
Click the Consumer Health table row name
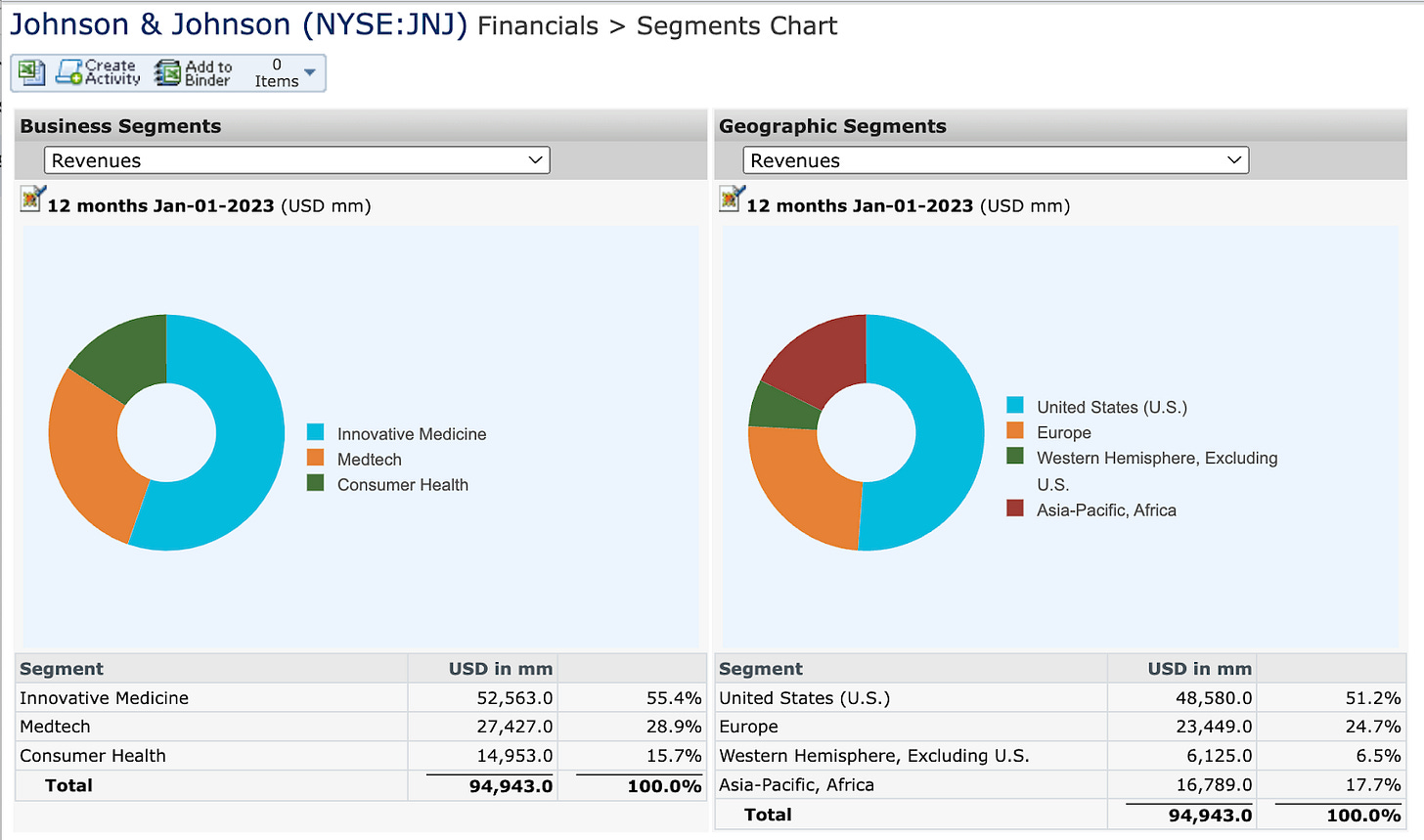click(x=93, y=756)
